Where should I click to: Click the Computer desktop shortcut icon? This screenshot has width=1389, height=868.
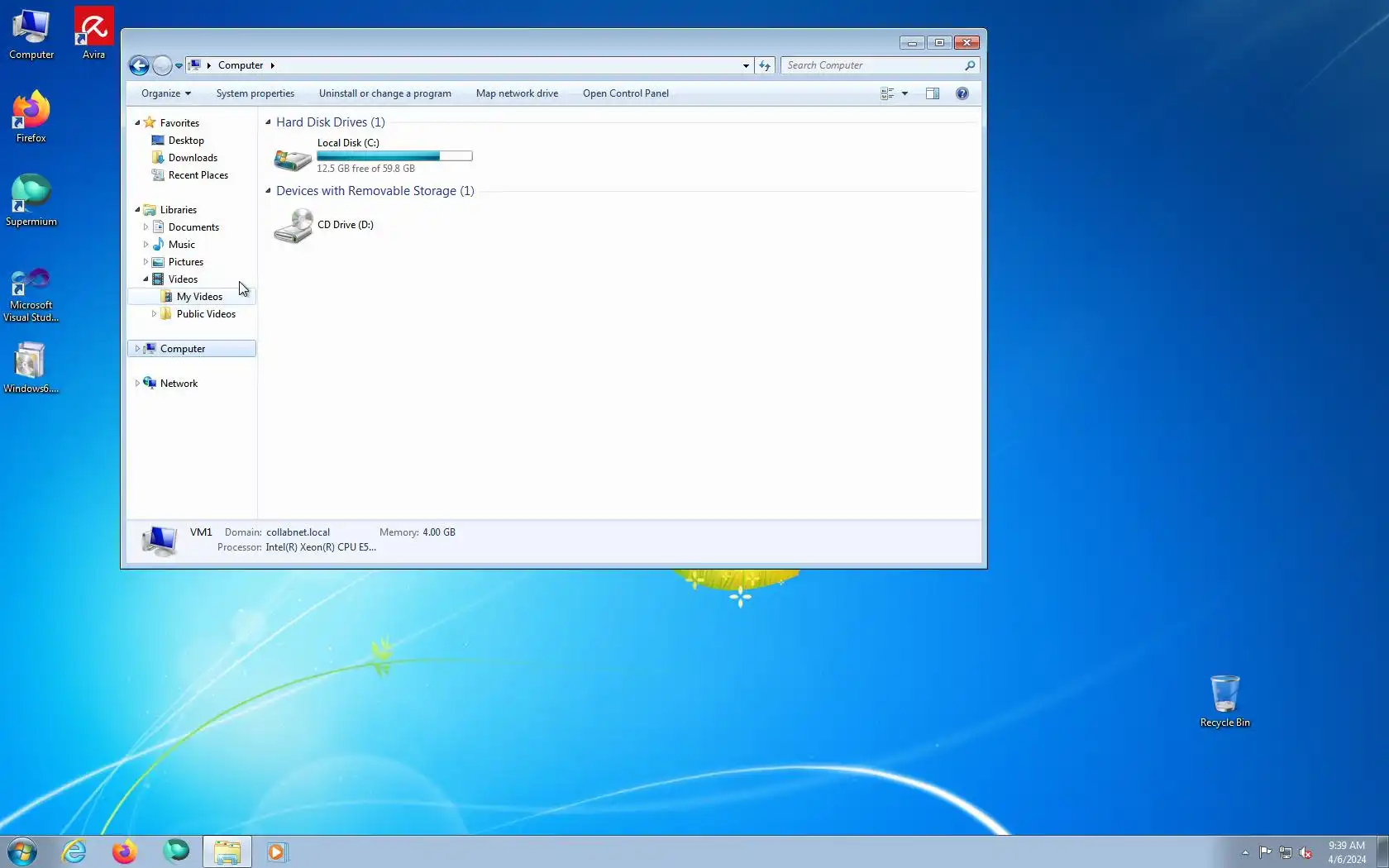31,35
